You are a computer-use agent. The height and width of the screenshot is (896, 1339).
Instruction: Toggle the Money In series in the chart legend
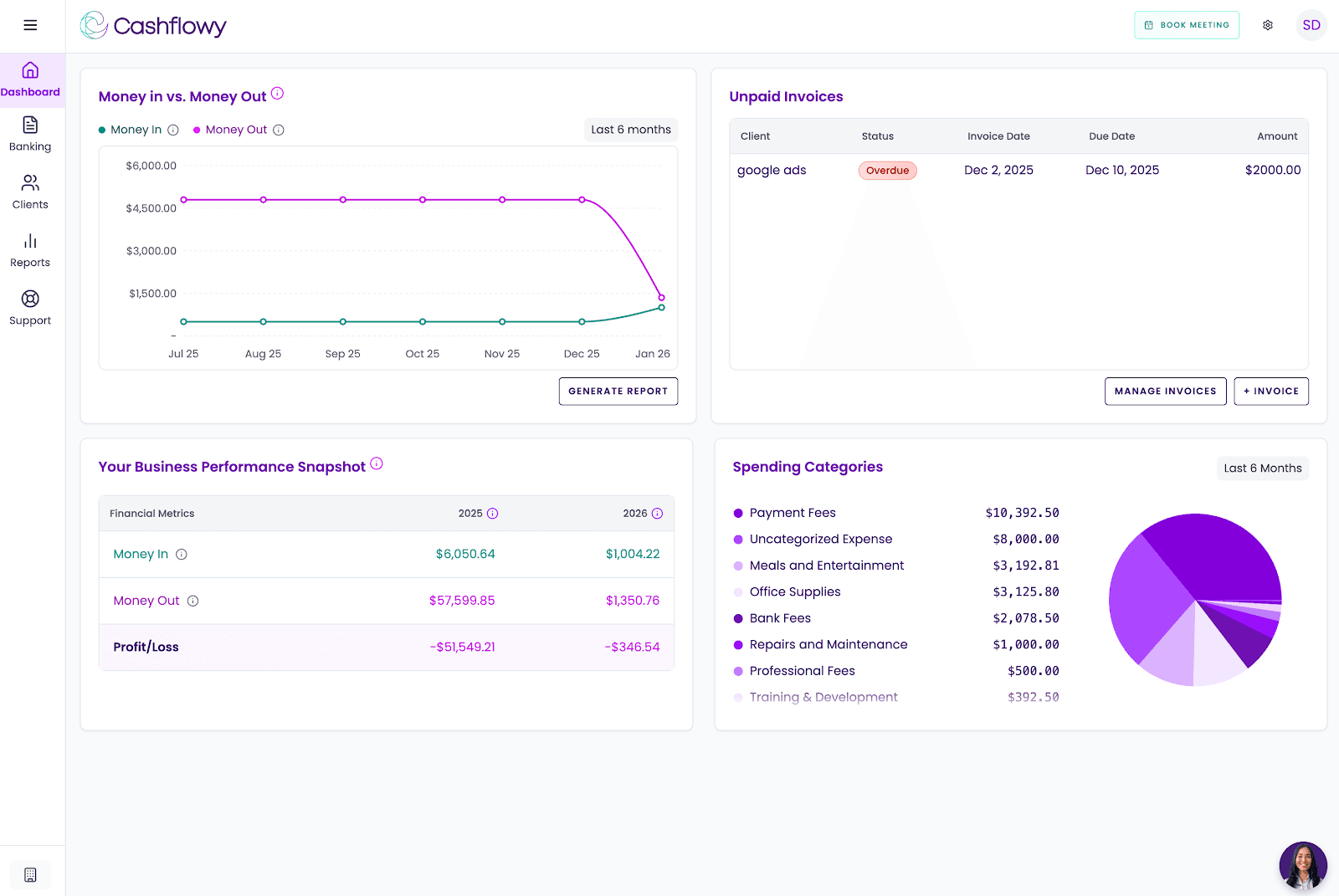tap(136, 130)
